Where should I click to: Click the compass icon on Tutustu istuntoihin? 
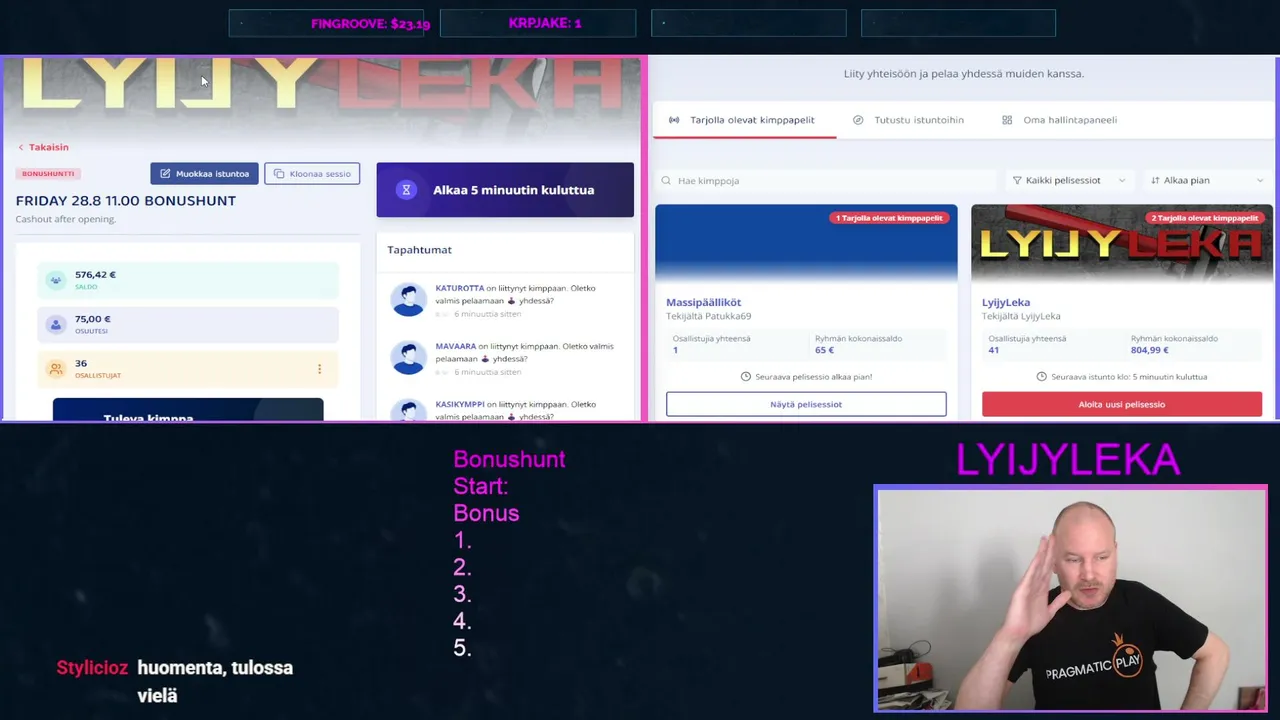pyautogui.click(x=858, y=120)
